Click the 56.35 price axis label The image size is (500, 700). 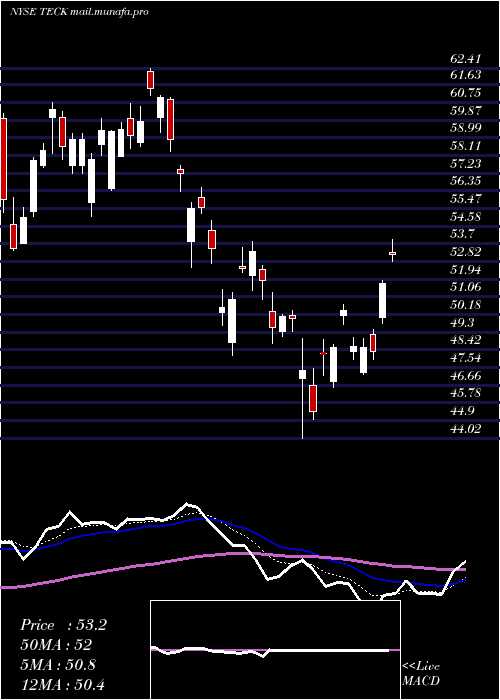(465, 181)
